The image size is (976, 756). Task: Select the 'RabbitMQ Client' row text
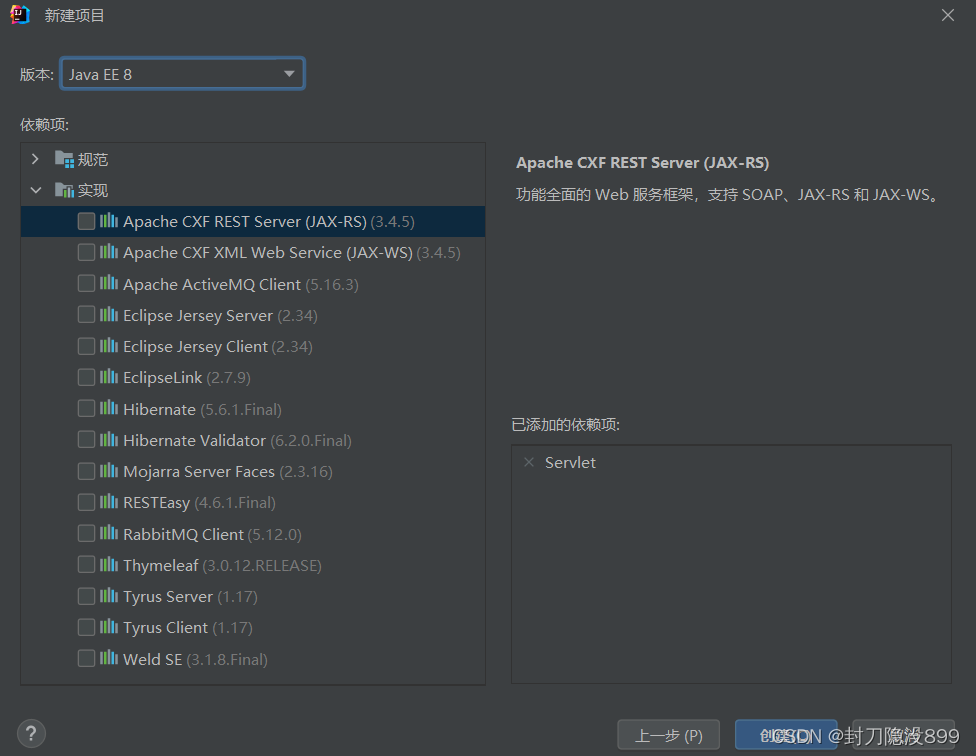pos(183,534)
